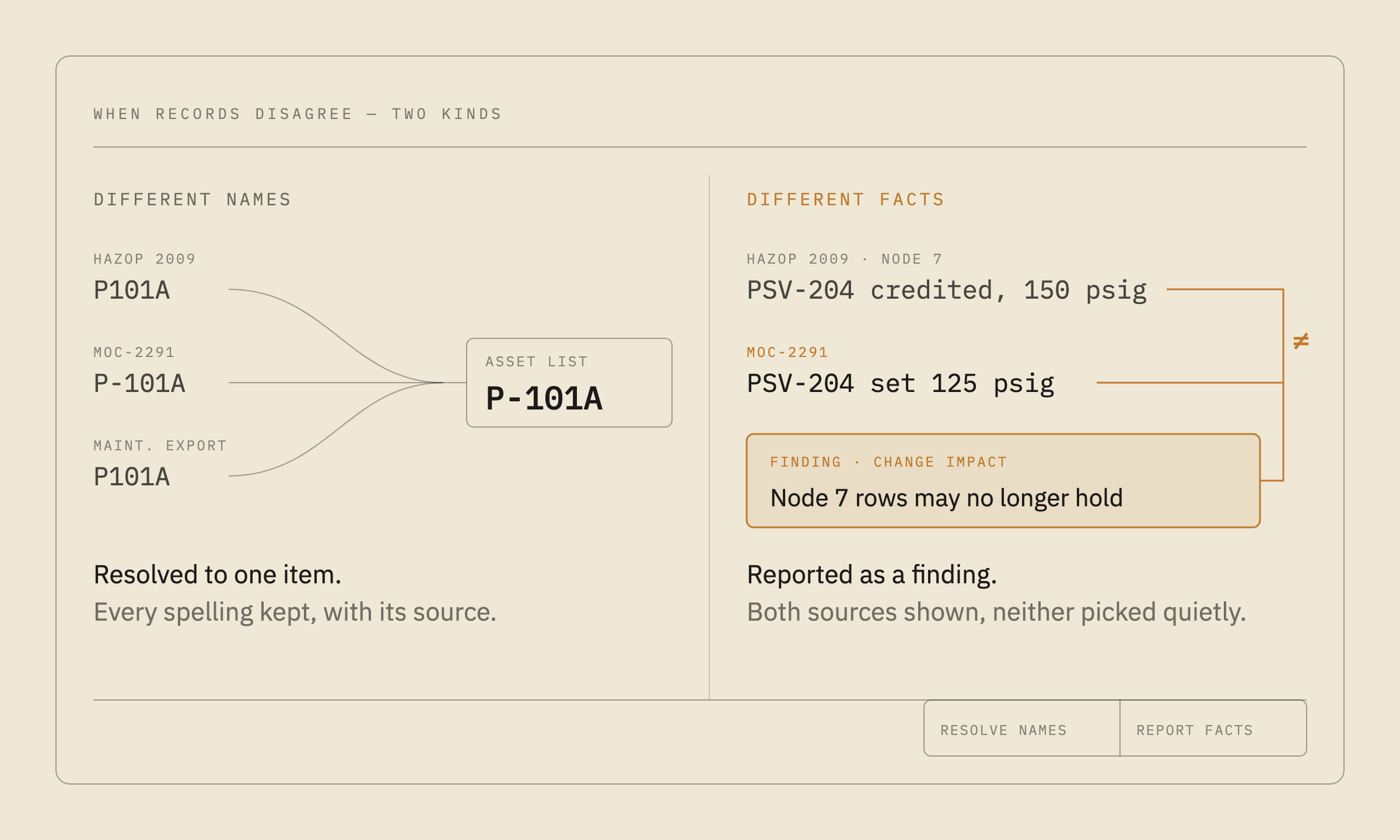Click 'Reported as a finding.' text

pyautogui.click(x=872, y=575)
